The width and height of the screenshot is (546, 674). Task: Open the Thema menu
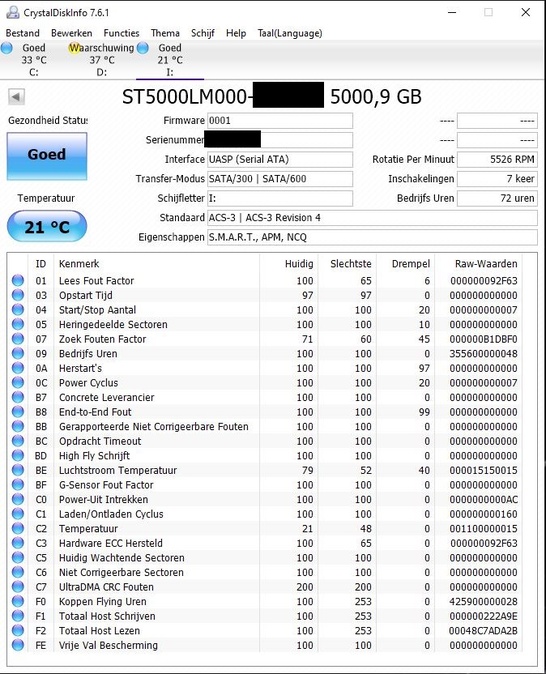(x=165, y=33)
